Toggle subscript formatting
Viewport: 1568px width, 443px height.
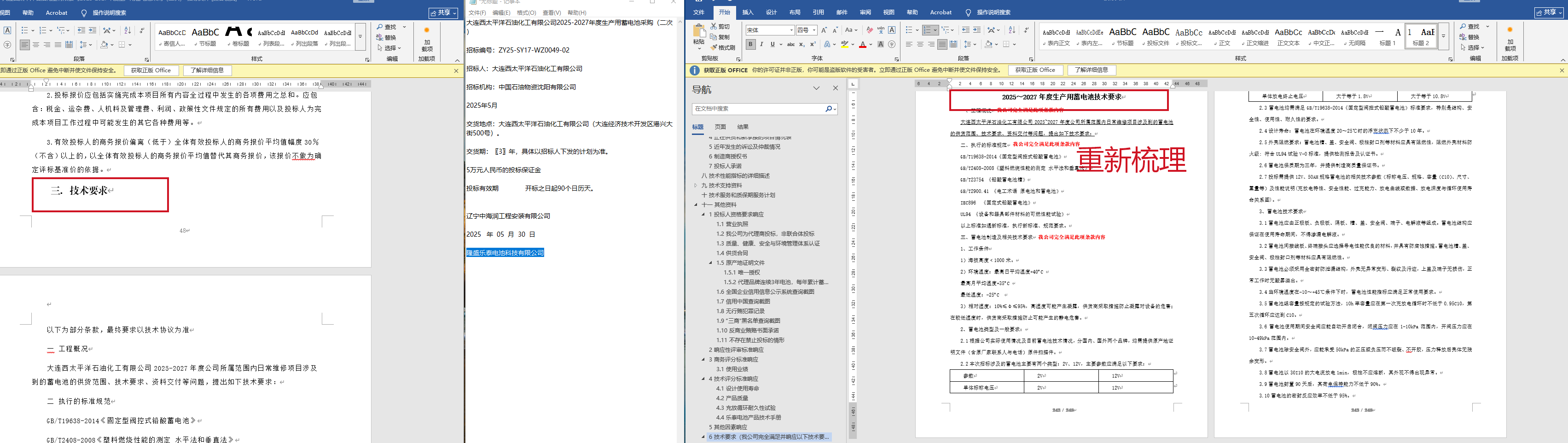point(802,44)
